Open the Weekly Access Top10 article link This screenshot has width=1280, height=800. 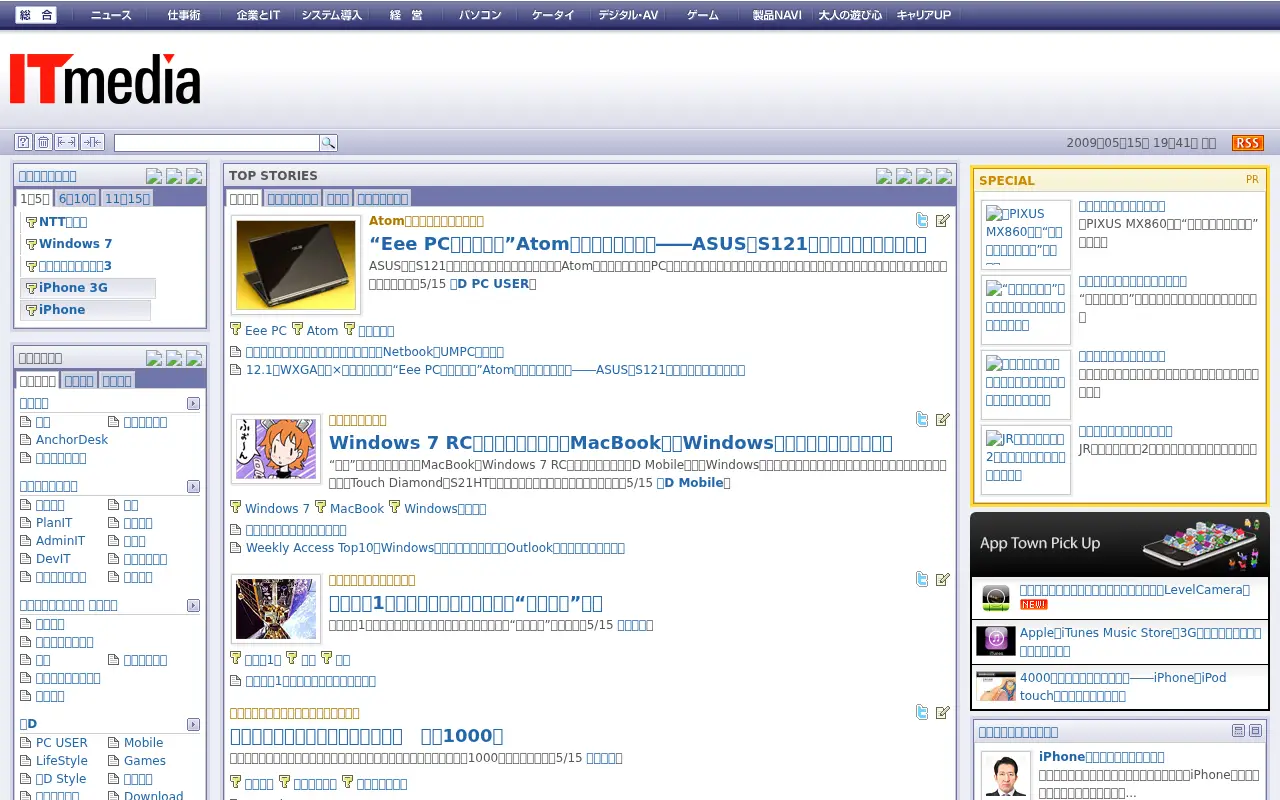[x=435, y=548]
